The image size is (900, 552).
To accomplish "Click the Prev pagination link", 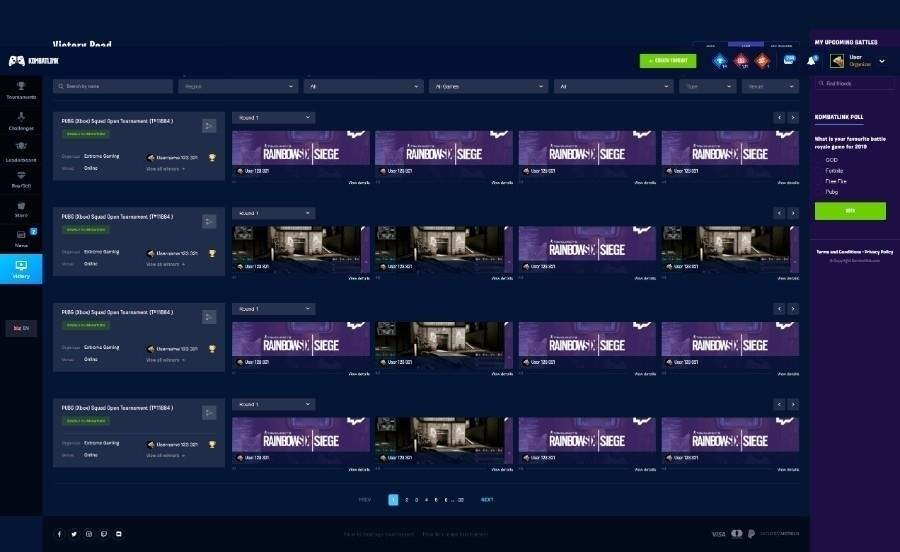I will (364, 500).
